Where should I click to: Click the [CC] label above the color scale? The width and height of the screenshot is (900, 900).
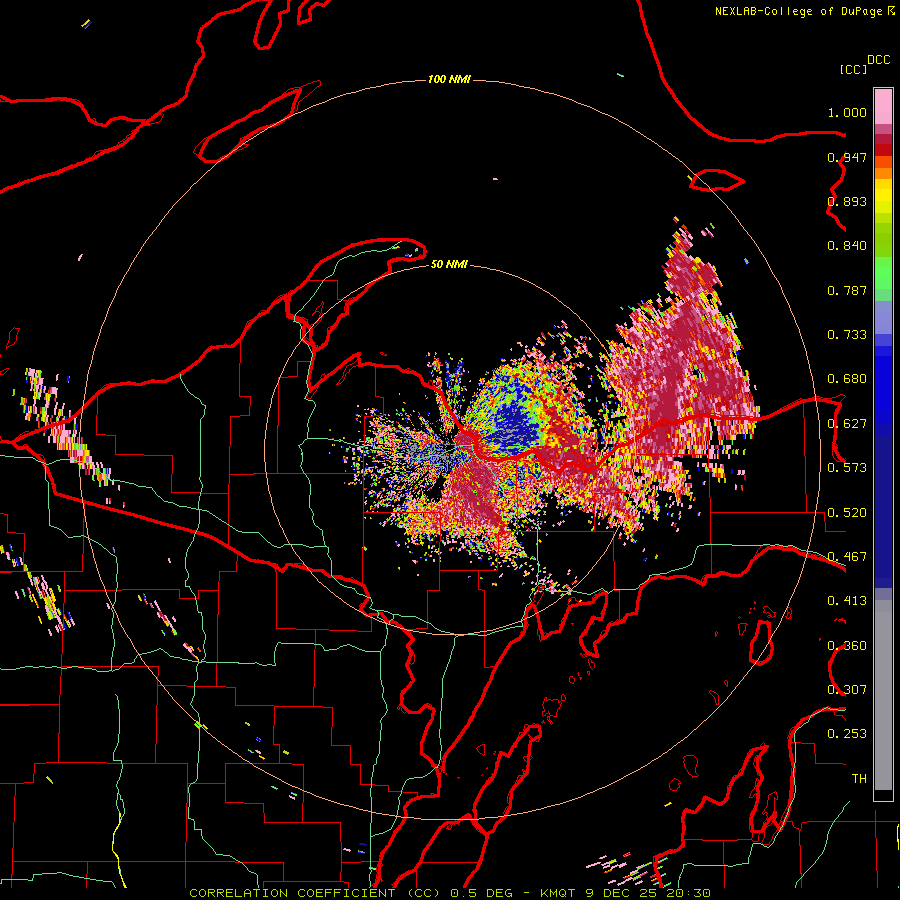853,69
